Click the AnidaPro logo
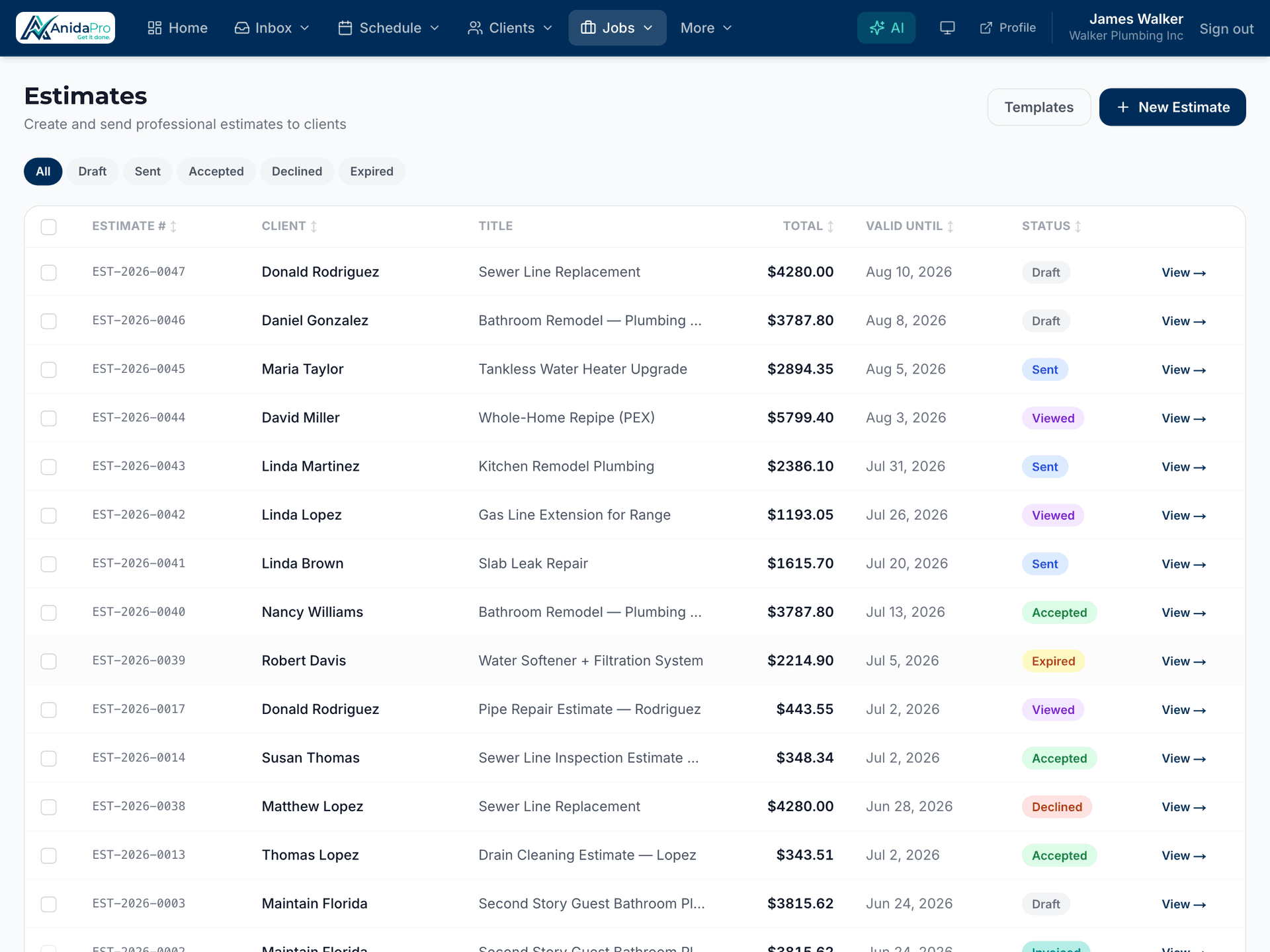 tap(65, 28)
